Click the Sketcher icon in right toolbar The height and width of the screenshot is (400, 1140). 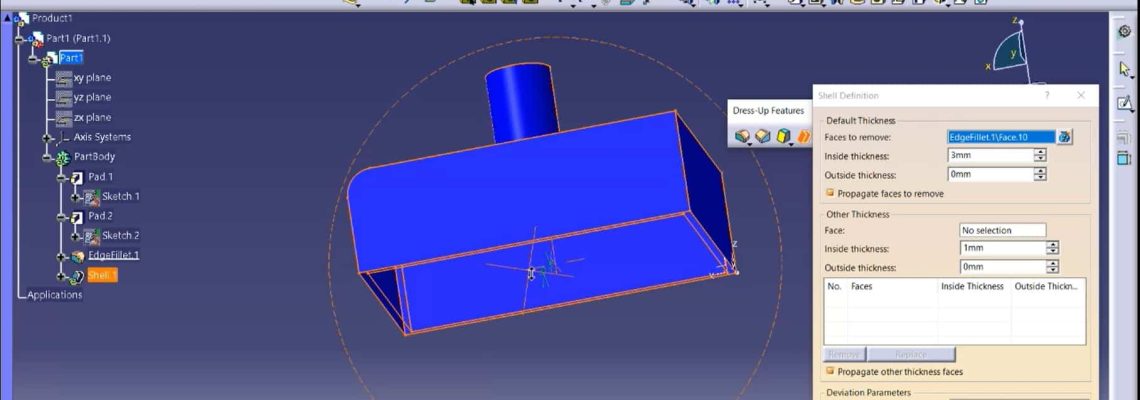pyautogui.click(x=1125, y=103)
